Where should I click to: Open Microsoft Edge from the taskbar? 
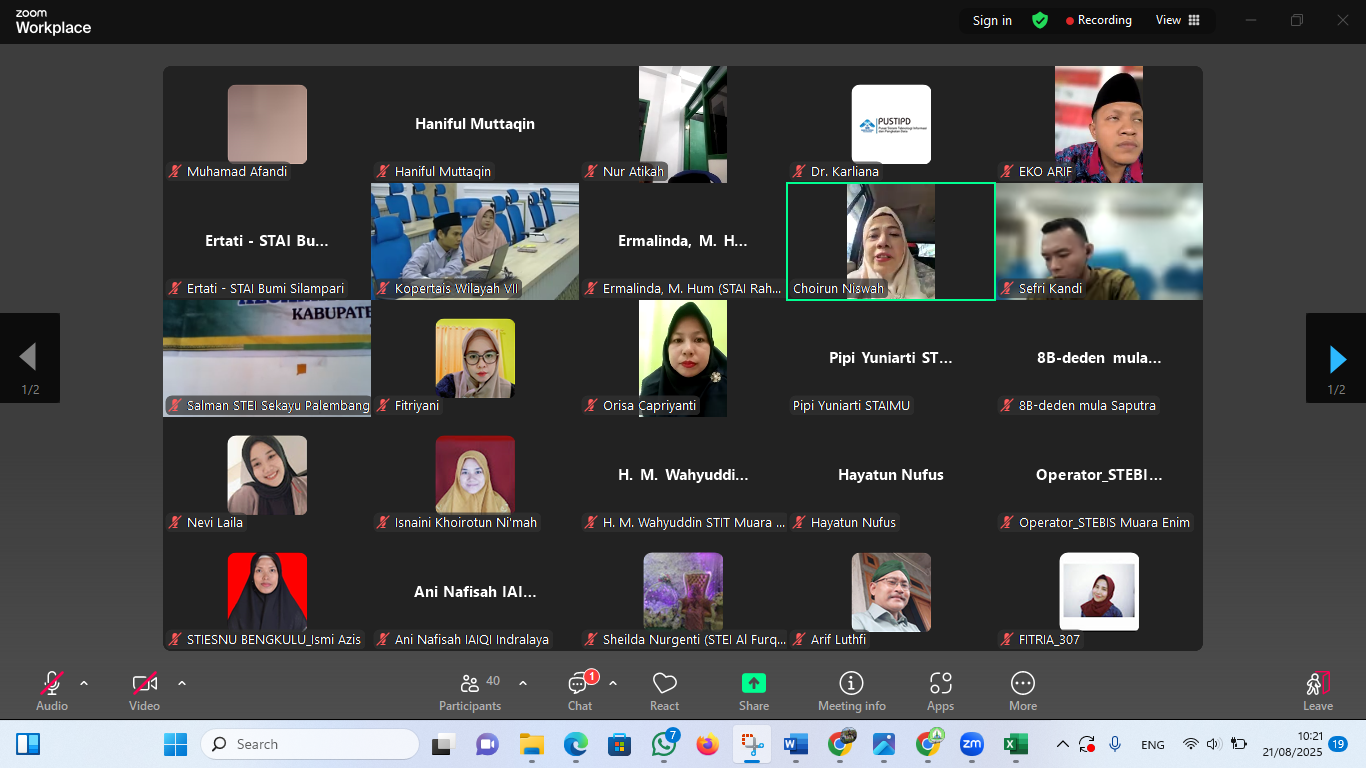575,744
